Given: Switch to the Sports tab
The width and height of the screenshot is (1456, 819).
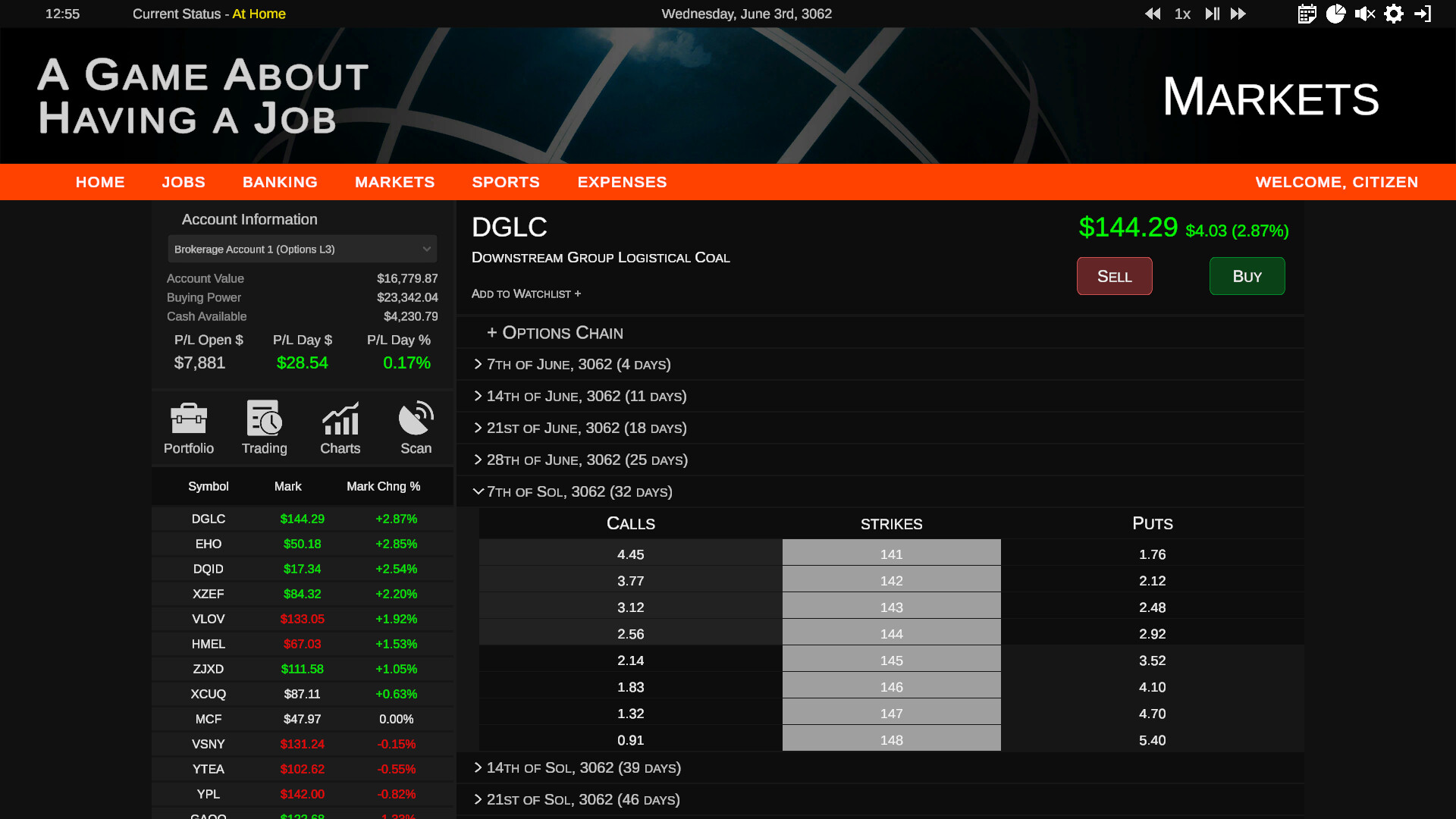Looking at the screenshot, I should click(x=506, y=182).
